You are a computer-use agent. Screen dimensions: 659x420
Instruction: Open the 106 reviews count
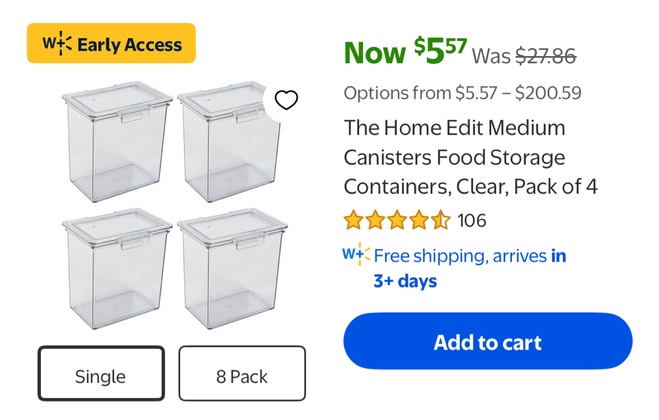pyautogui.click(x=471, y=220)
